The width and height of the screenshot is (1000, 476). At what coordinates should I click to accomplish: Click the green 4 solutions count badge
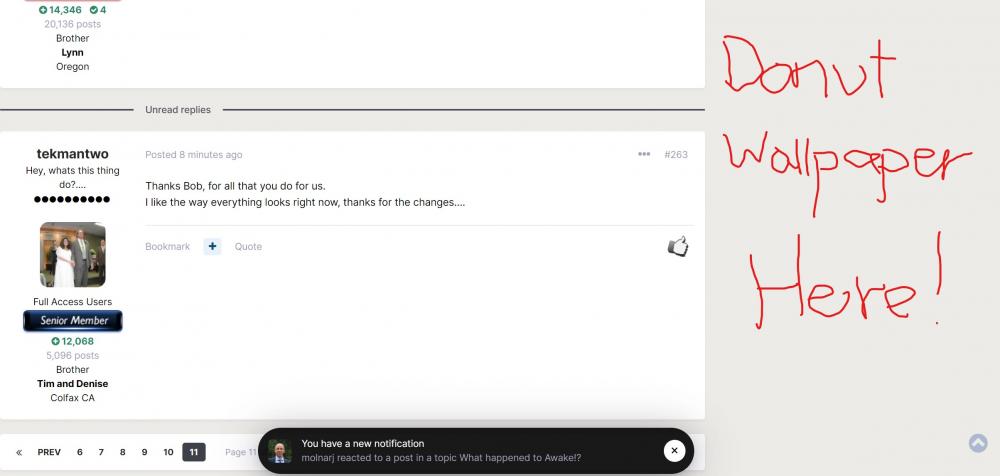[98, 10]
